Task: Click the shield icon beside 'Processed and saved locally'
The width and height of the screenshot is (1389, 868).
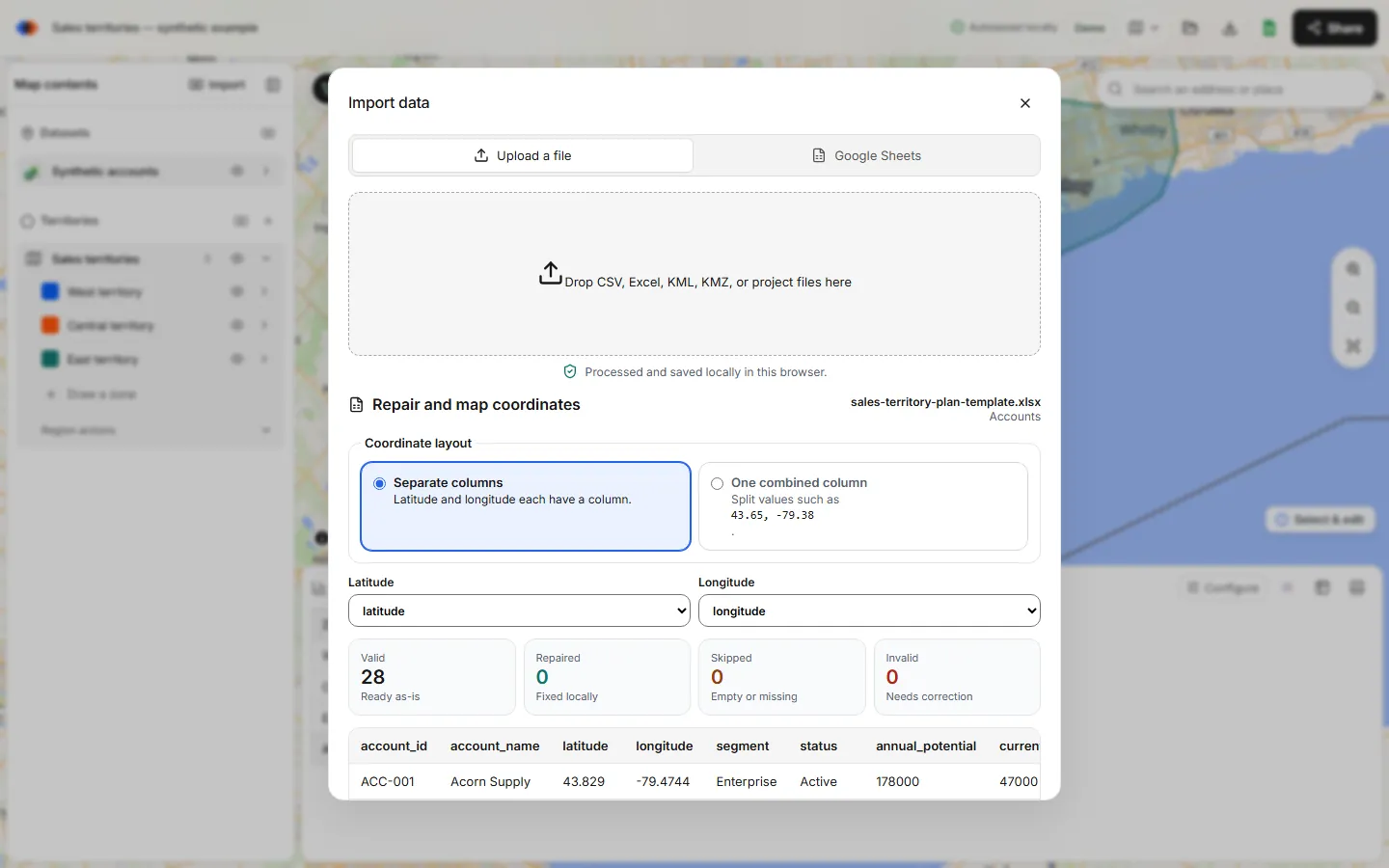Action: pos(570,372)
